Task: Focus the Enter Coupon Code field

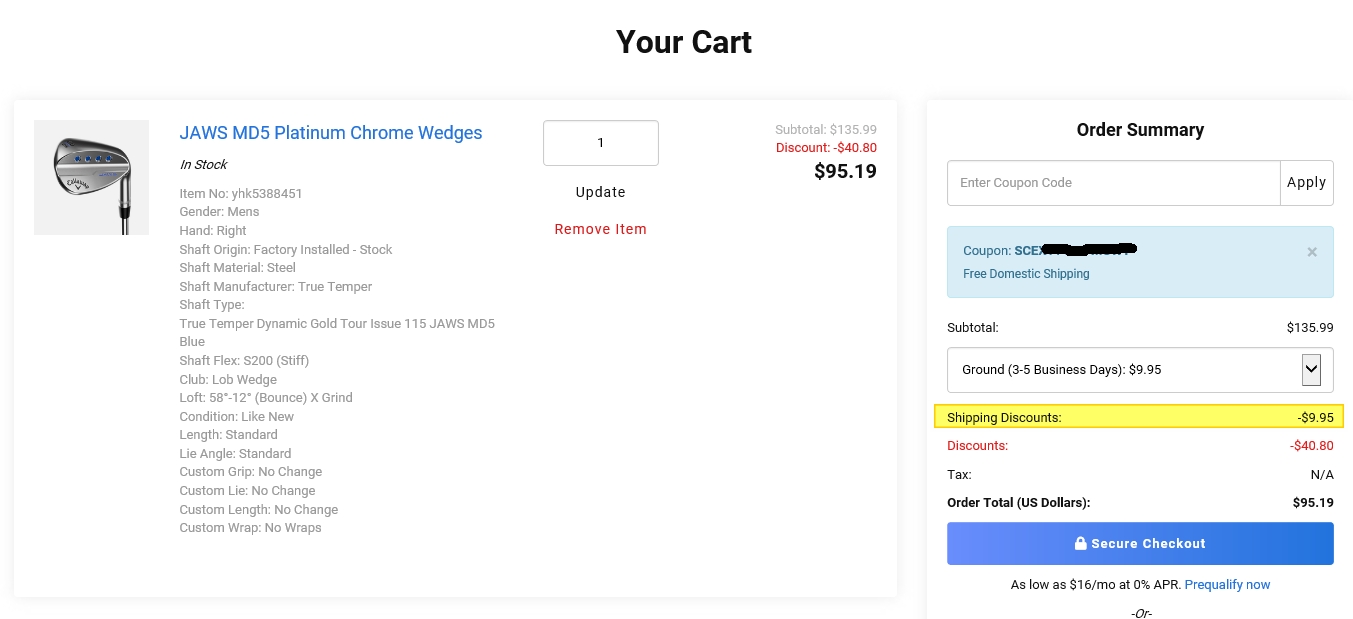Action: pos(1113,183)
